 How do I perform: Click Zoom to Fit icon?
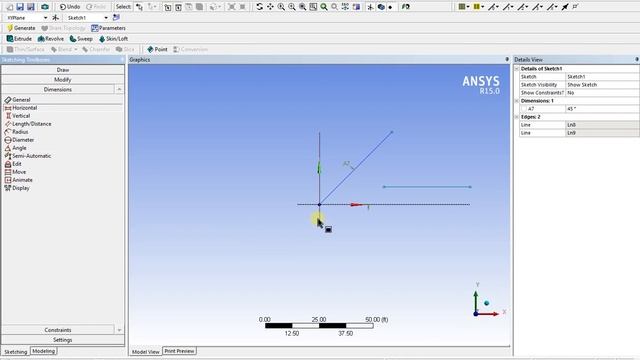[x=302, y=7]
